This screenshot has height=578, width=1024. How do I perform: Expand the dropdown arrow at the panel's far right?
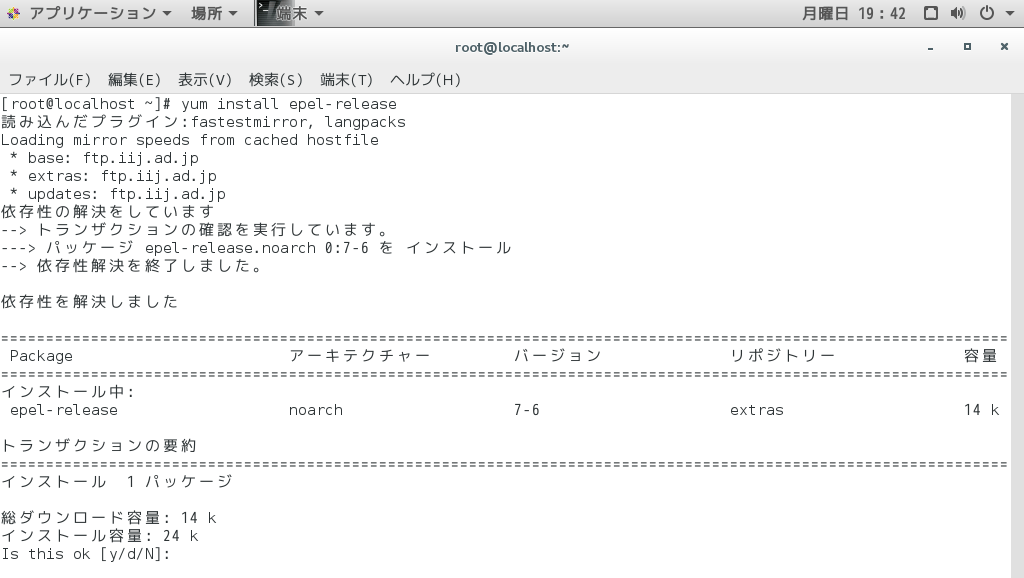click(1010, 13)
